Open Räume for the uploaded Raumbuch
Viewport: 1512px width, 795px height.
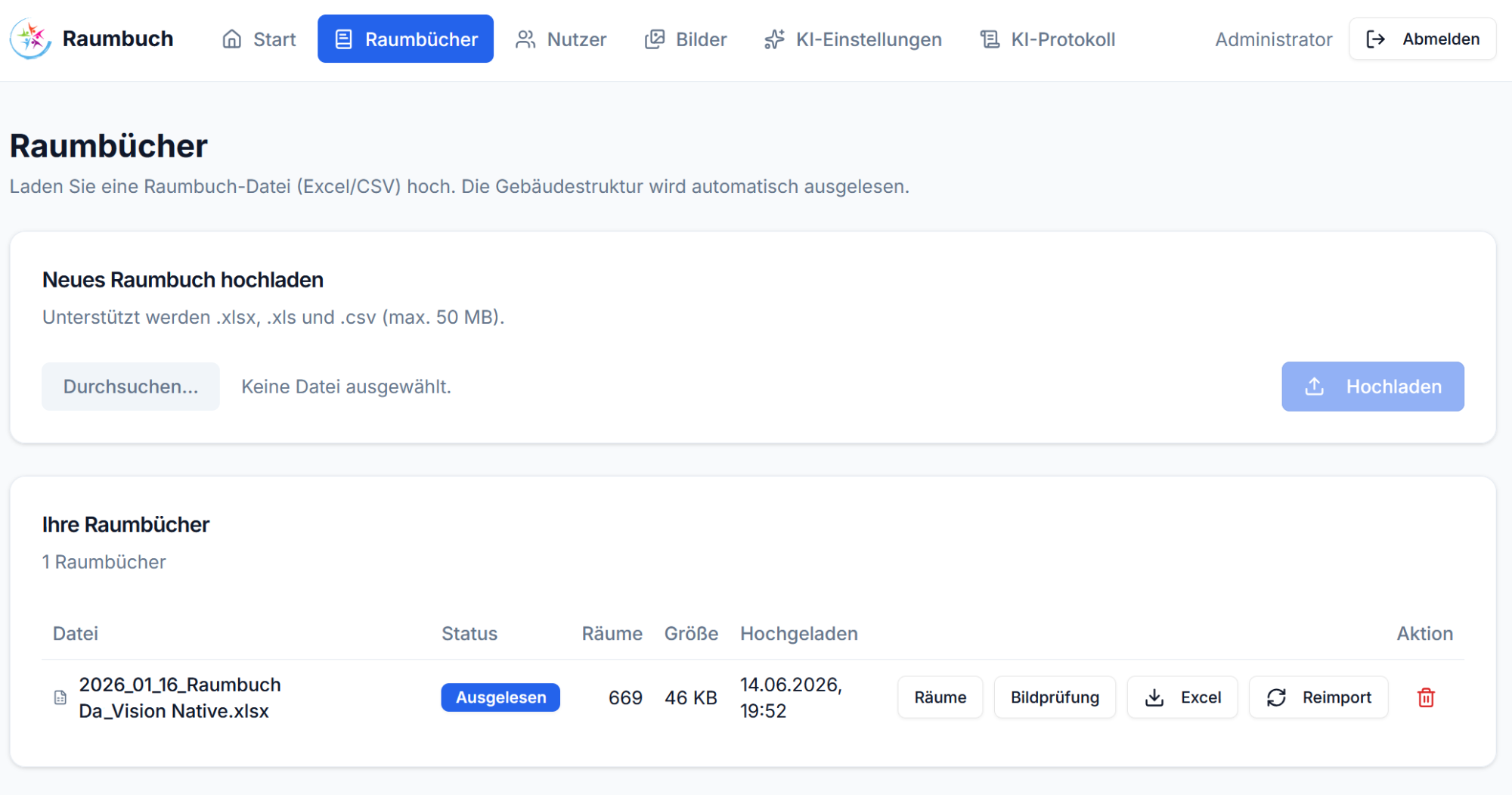click(940, 697)
